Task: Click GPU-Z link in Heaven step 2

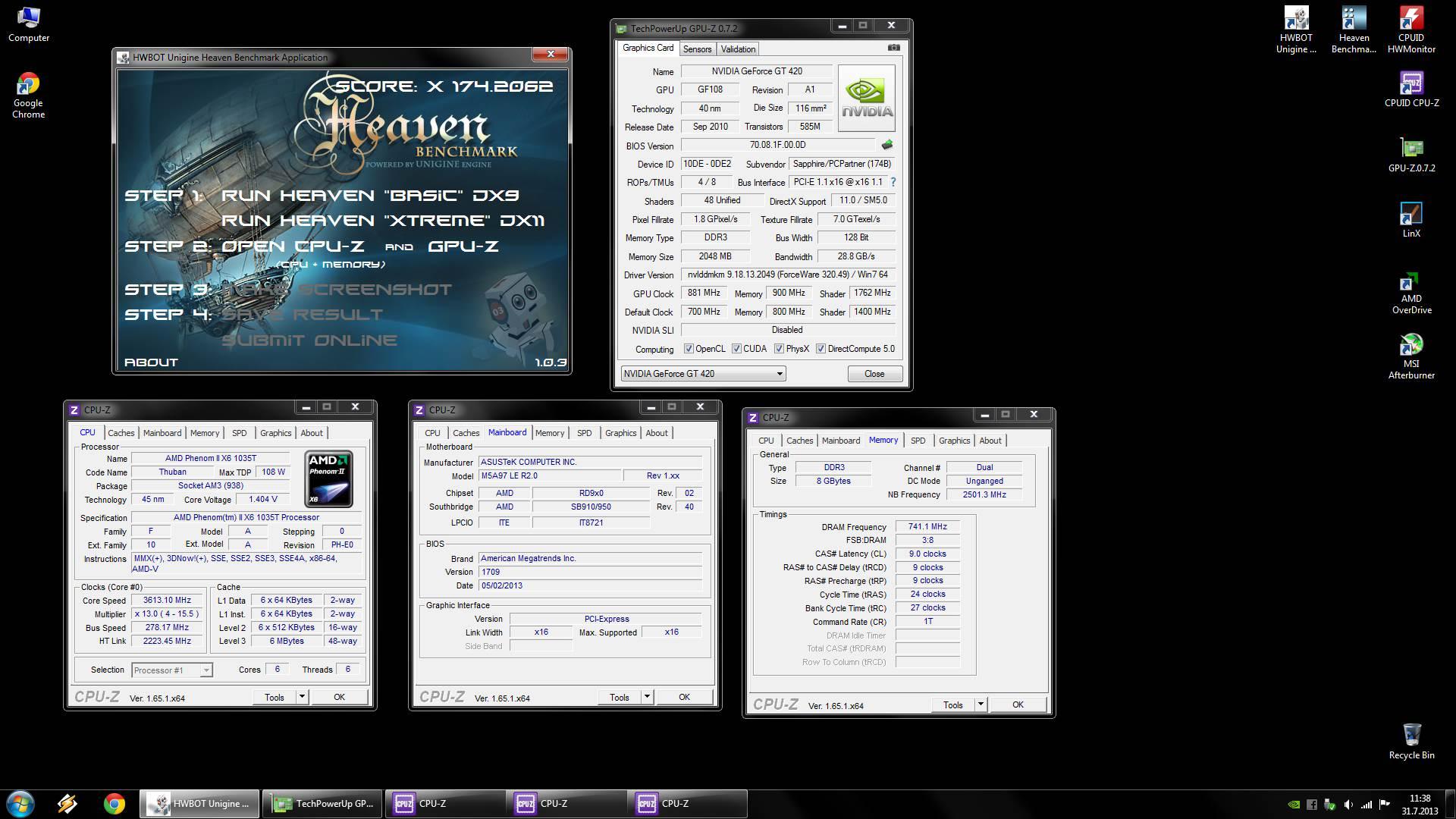Action: coord(463,246)
